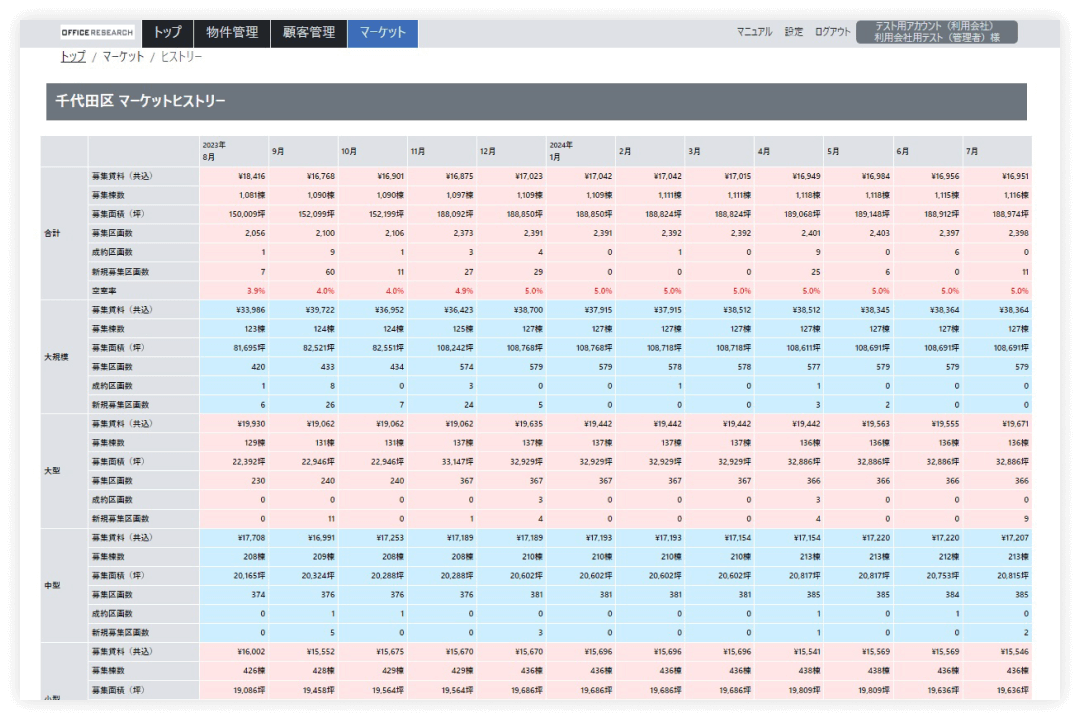Select the 2024年 1月 column header
Image resolution: width=1080 pixels, height=720 pixels.
pyautogui.click(x=580, y=151)
